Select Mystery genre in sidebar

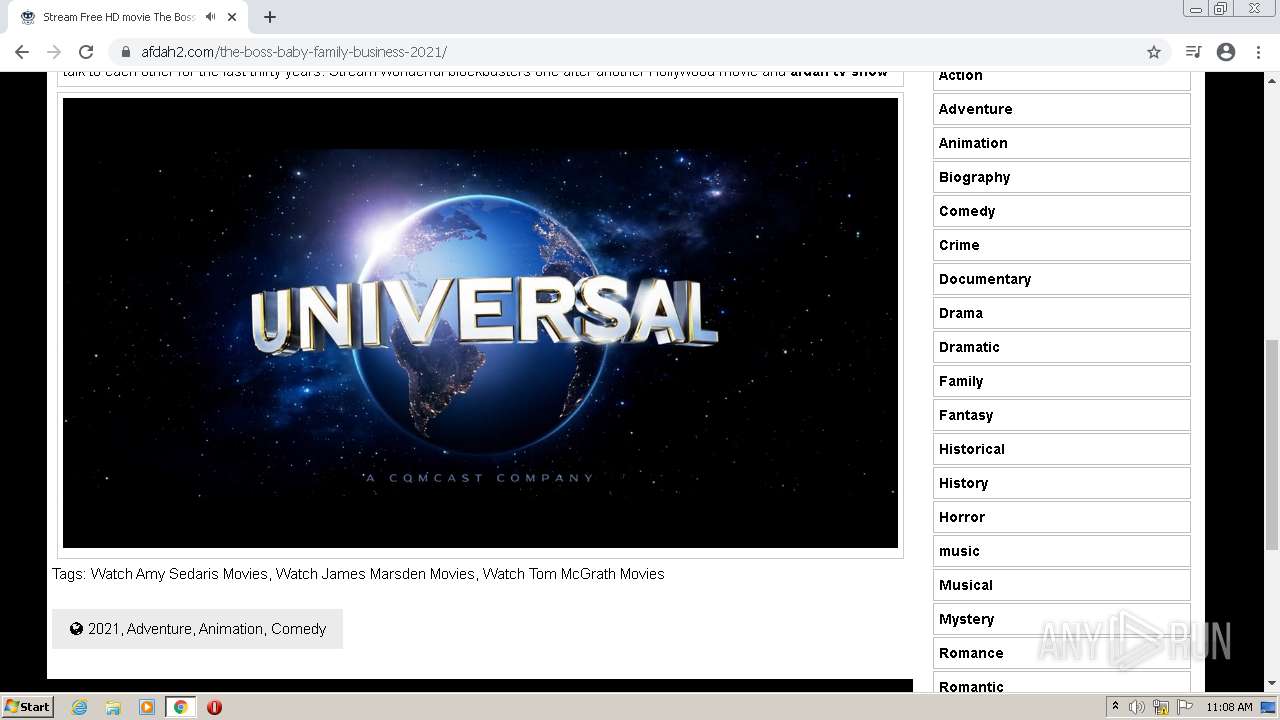pyautogui.click(x=1061, y=619)
